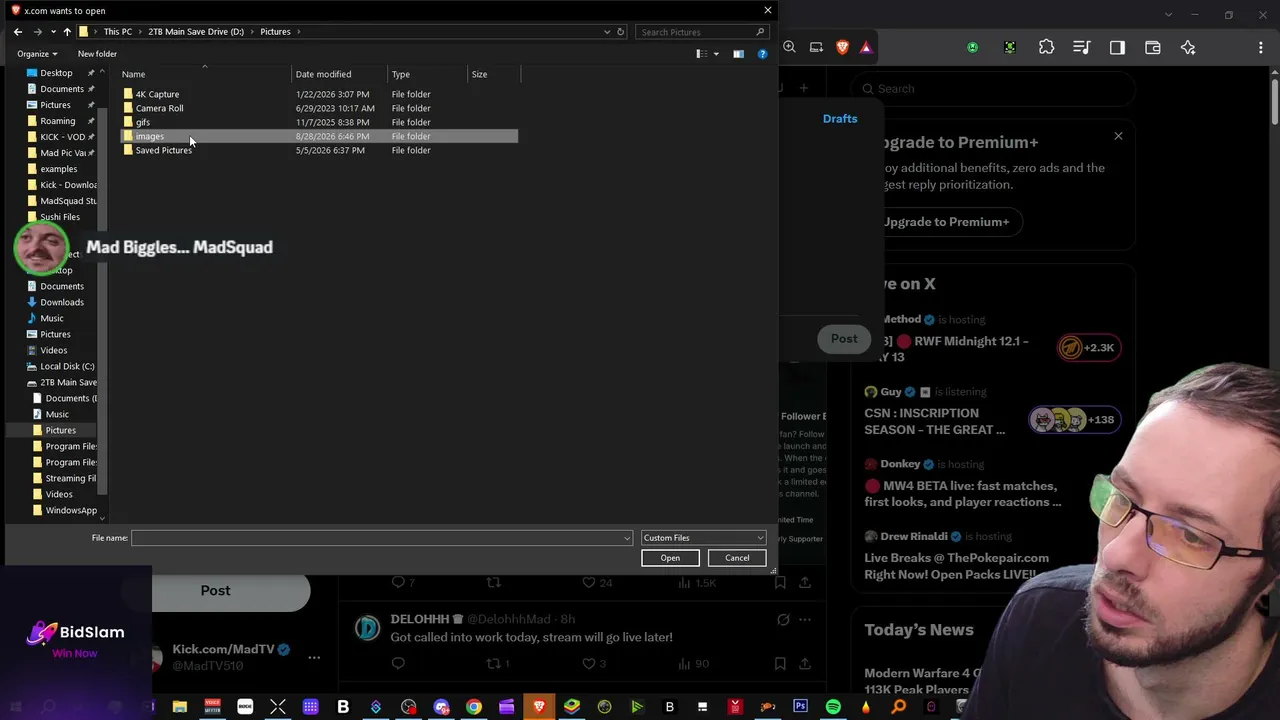1280x720 pixels.
Task: Open the browser Extensions puzzle icon
Action: 1046,47
